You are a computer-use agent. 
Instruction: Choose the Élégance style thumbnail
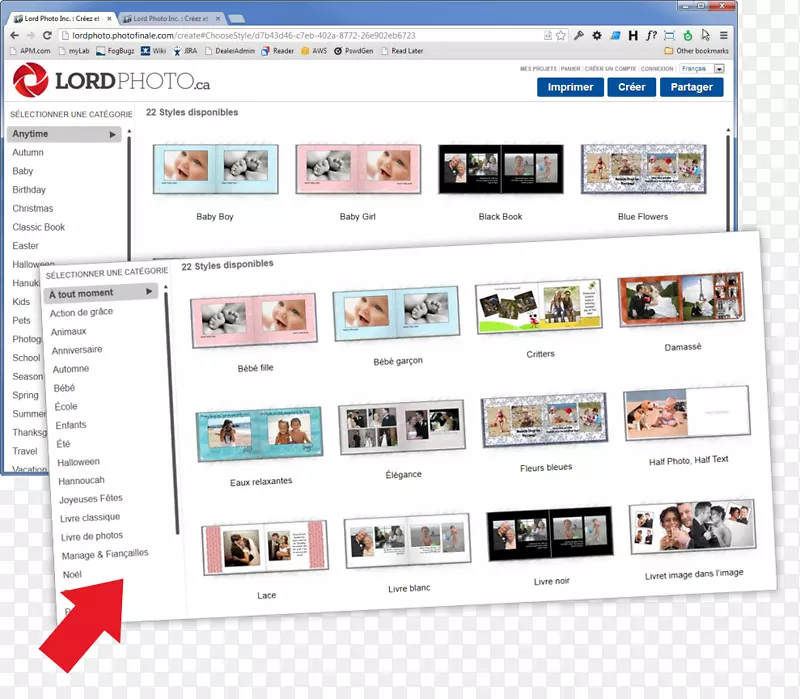(402, 427)
